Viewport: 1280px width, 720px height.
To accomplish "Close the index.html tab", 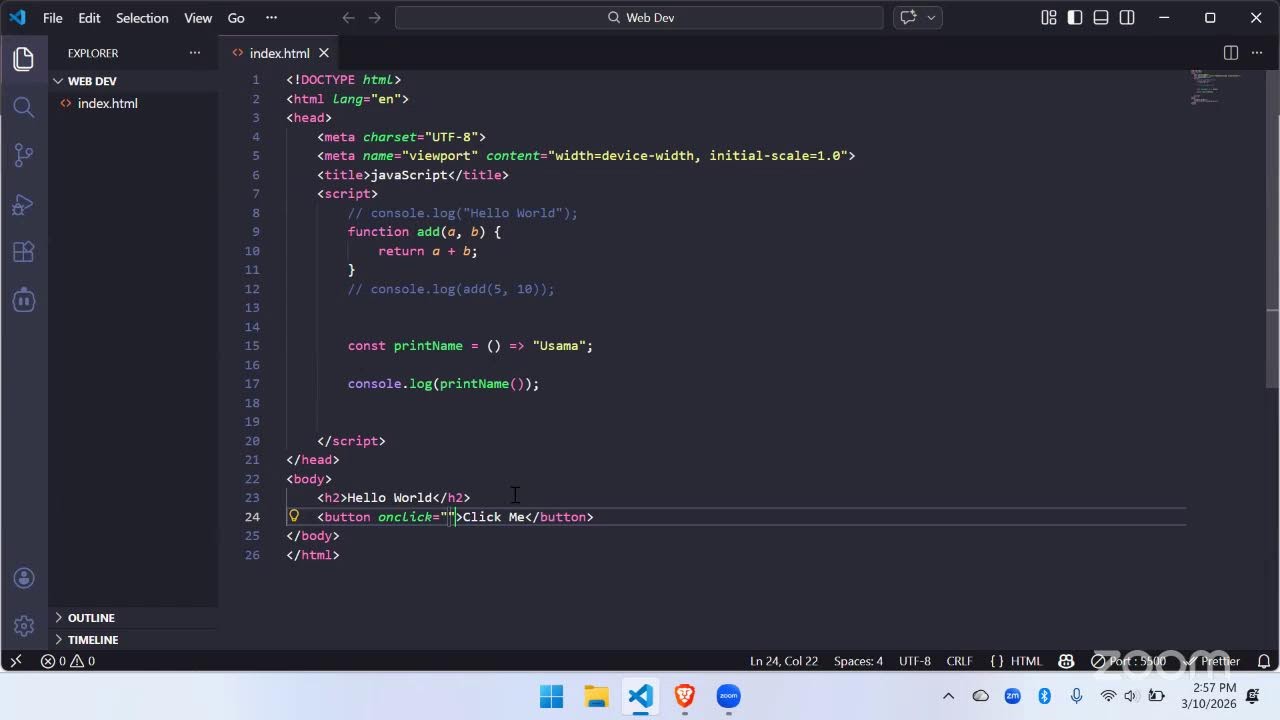I will coord(324,53).
